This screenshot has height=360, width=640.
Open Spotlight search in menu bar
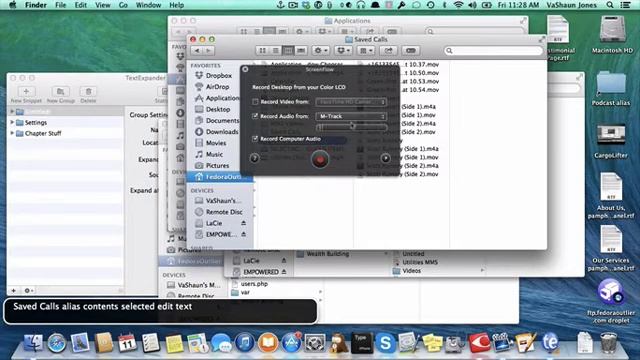pos(610,5)
